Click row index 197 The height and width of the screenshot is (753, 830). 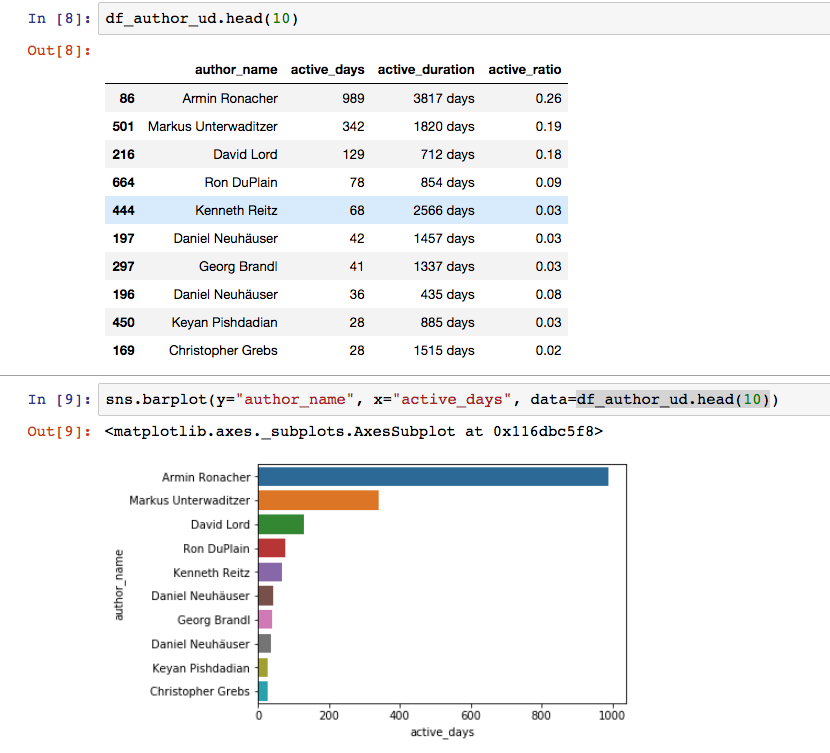(x=123, y=239)
